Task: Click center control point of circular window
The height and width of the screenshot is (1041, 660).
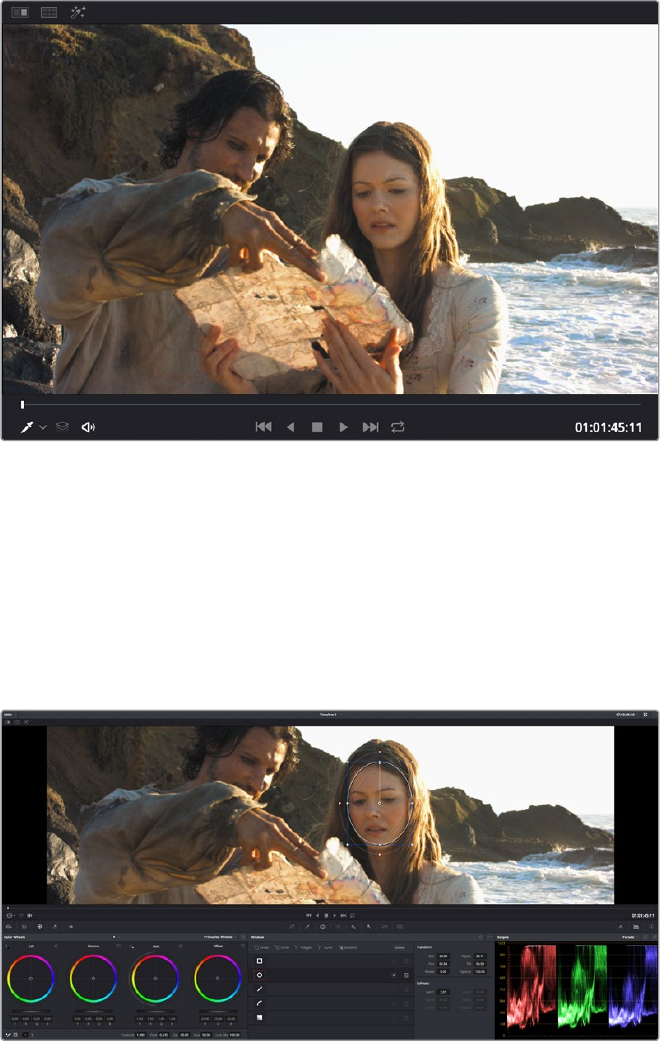Action: pos(379,803)
